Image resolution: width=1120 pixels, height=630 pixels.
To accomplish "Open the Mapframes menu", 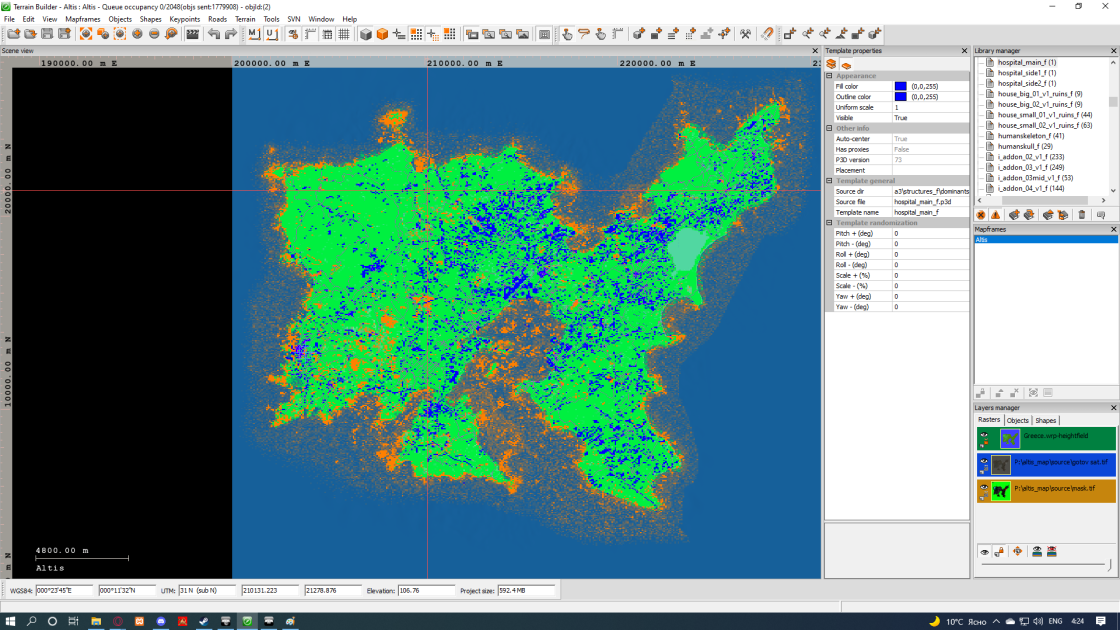I will (x=83, y=19).
